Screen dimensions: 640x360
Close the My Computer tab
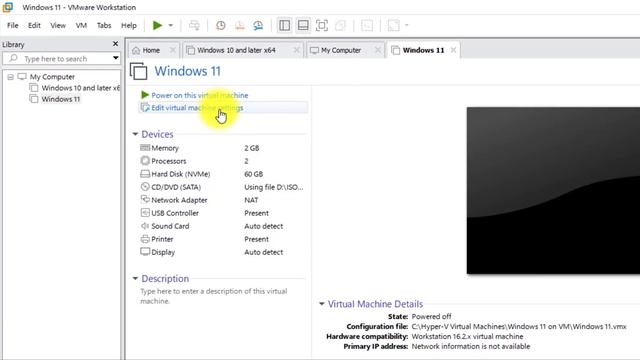(378, 50)
